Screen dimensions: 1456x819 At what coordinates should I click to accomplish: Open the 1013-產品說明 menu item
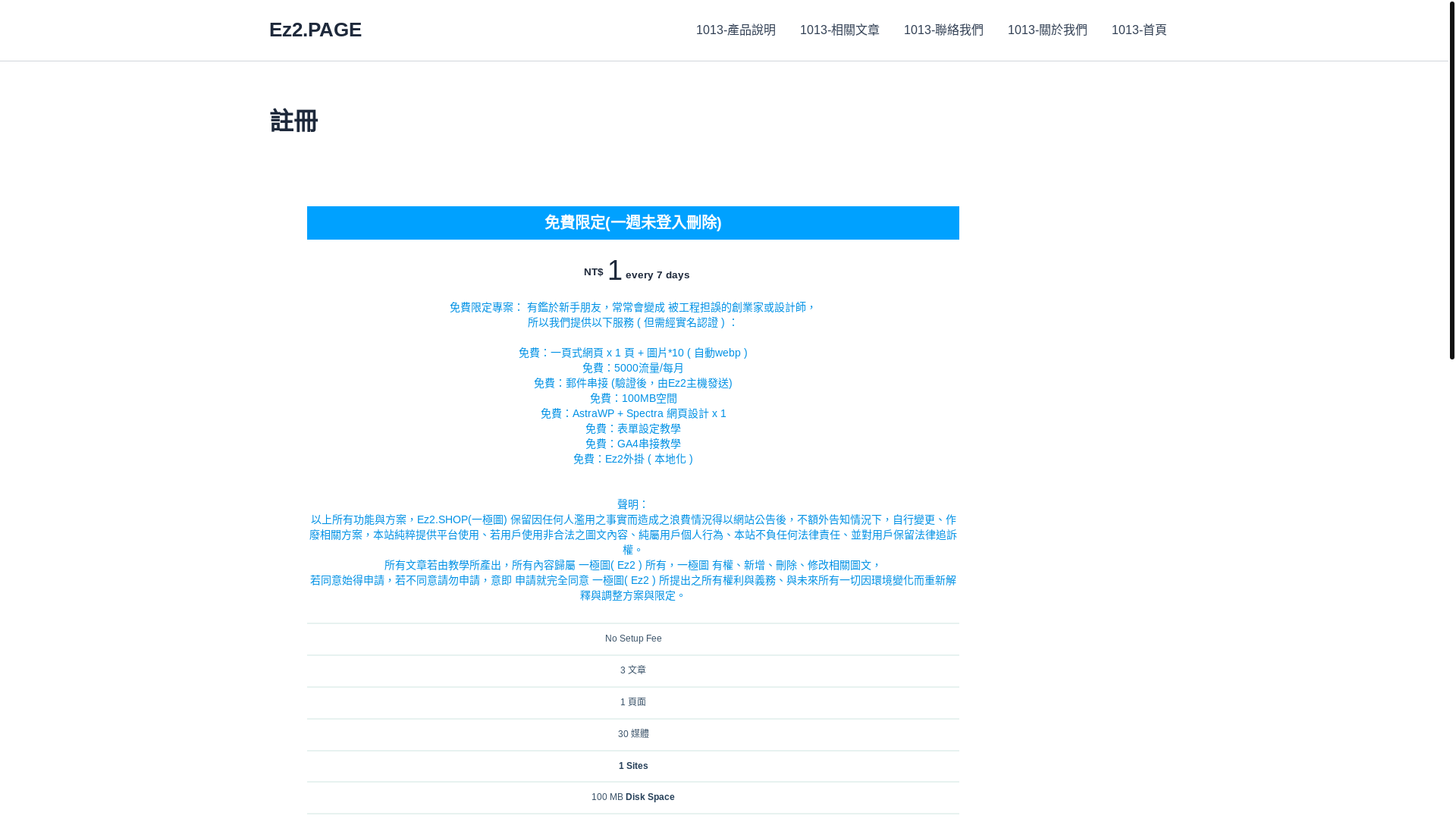[x=736, y=30]
